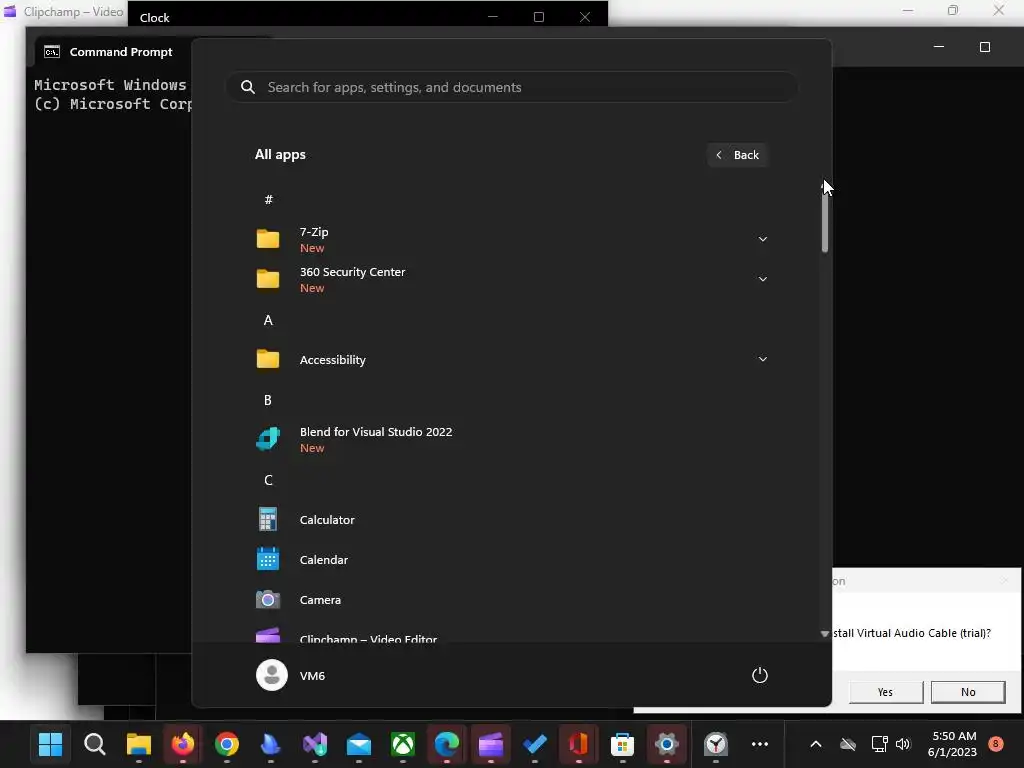Click the scrollbar down arrow in All apps

tap(824, 633)
